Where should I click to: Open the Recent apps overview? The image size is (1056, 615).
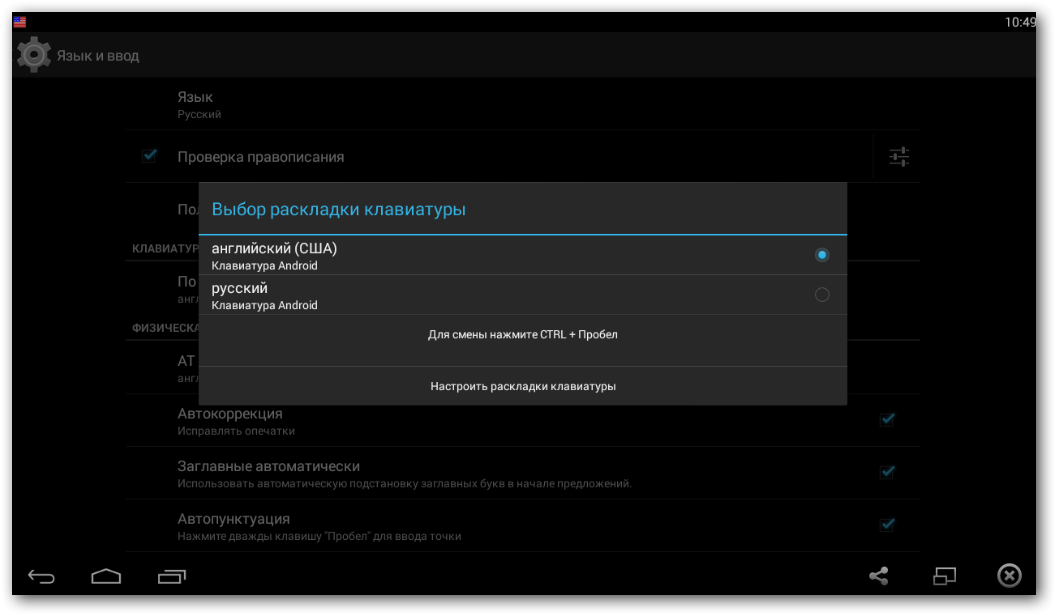click(171, 576)
